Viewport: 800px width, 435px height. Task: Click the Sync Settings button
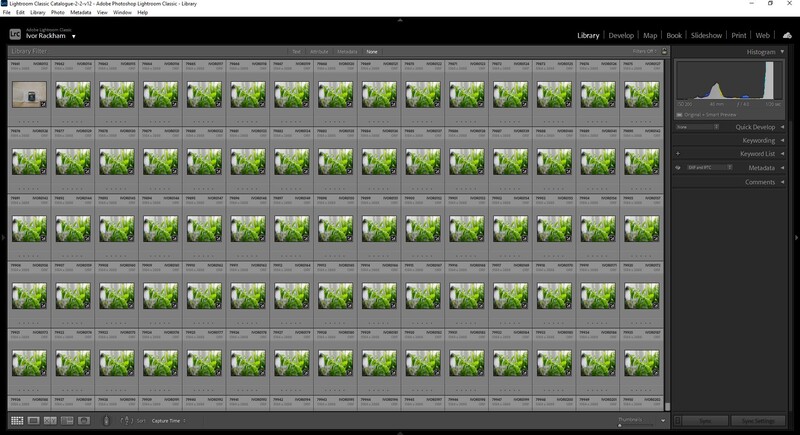(x=758, y=421)
